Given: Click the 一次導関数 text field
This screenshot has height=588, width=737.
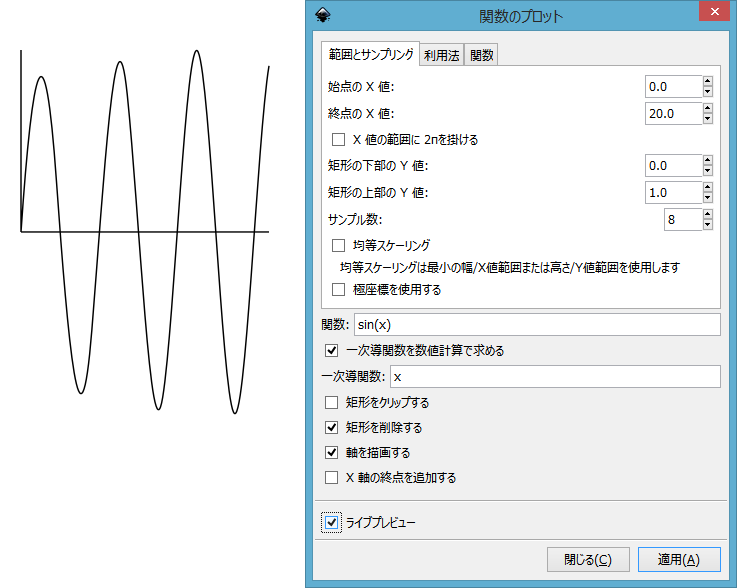Looking at the screenshot, I should (x=554, y=377).
